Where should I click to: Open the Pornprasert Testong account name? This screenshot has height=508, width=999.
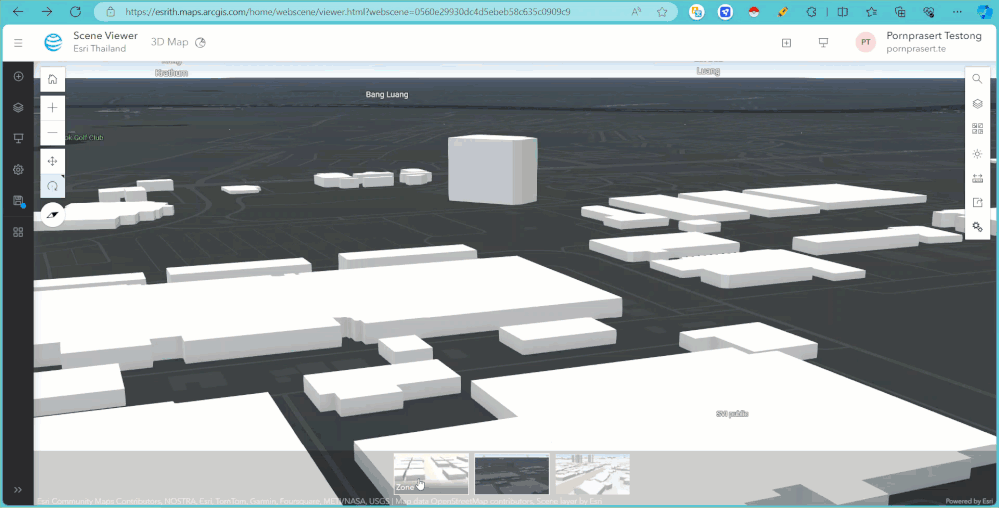(x=933, y=36)
